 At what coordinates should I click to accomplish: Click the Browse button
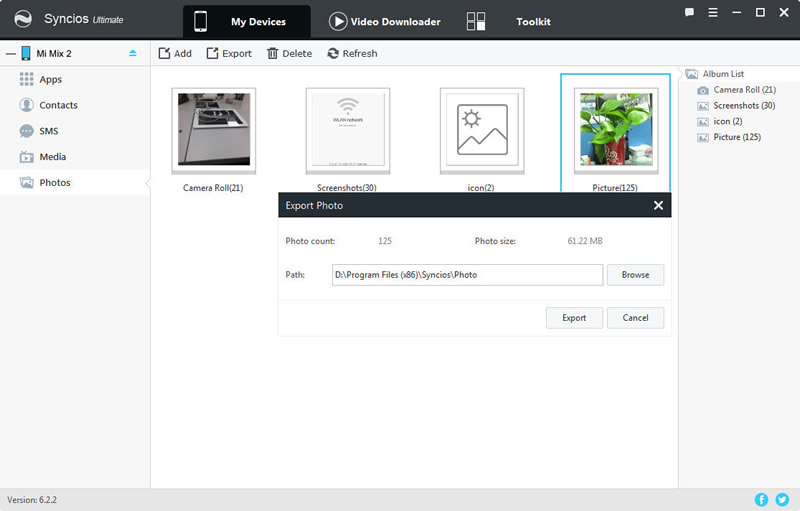point(635,275)
